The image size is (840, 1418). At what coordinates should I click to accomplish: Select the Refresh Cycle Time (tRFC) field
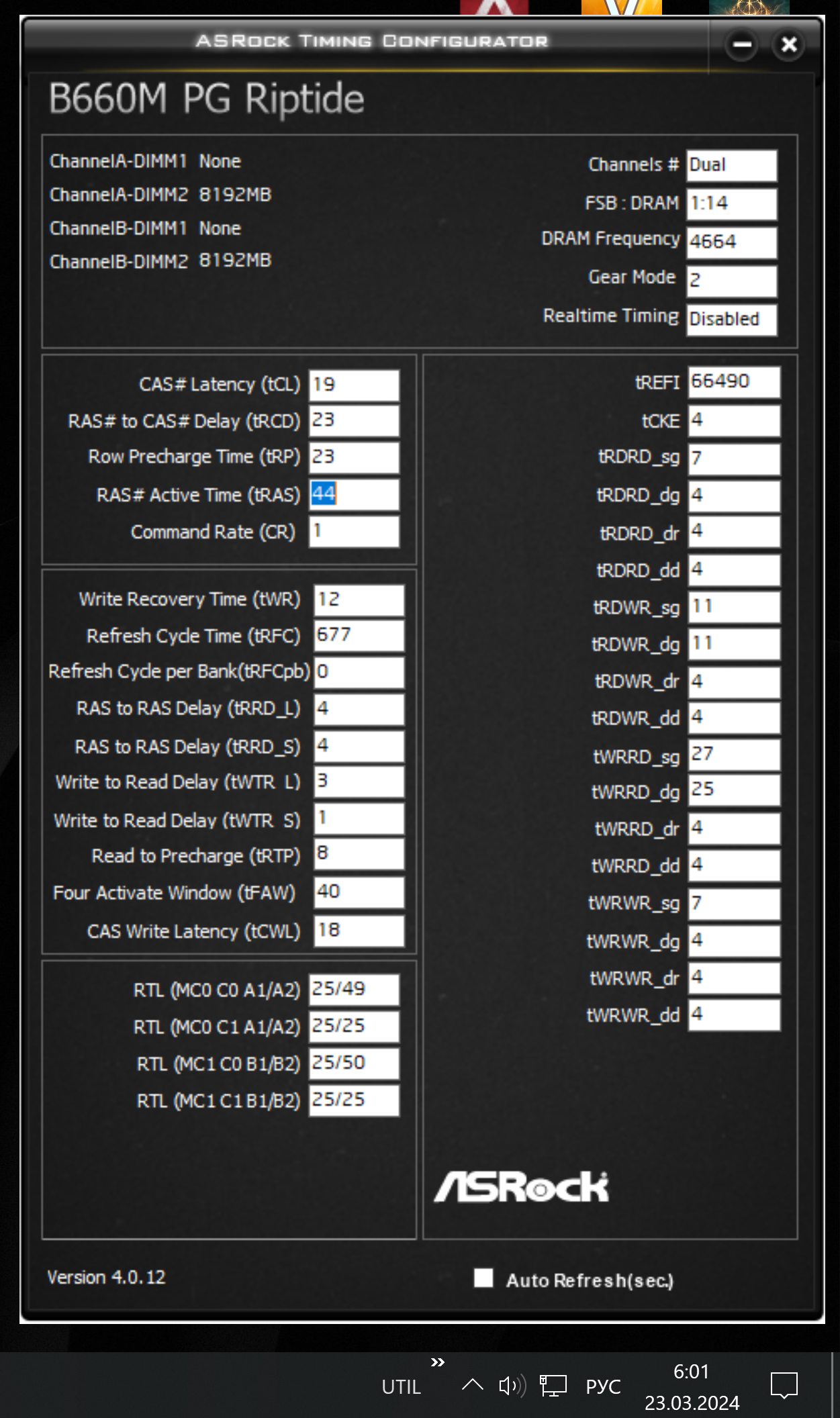click(x=359, y=636)
